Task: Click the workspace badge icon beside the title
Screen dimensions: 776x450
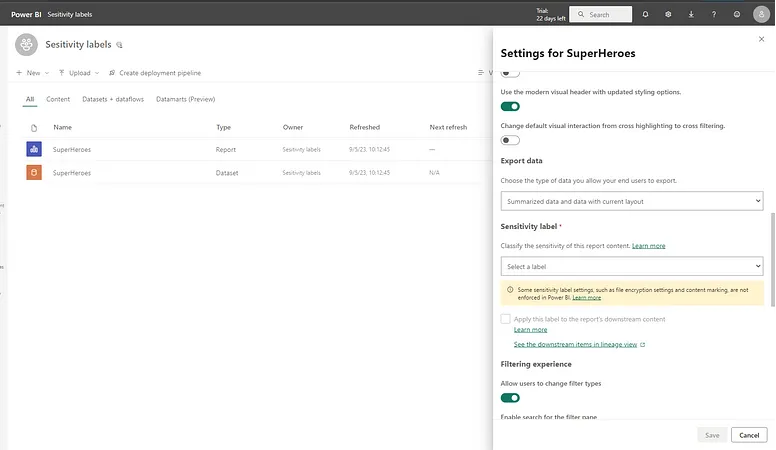Action: point(119,45)
